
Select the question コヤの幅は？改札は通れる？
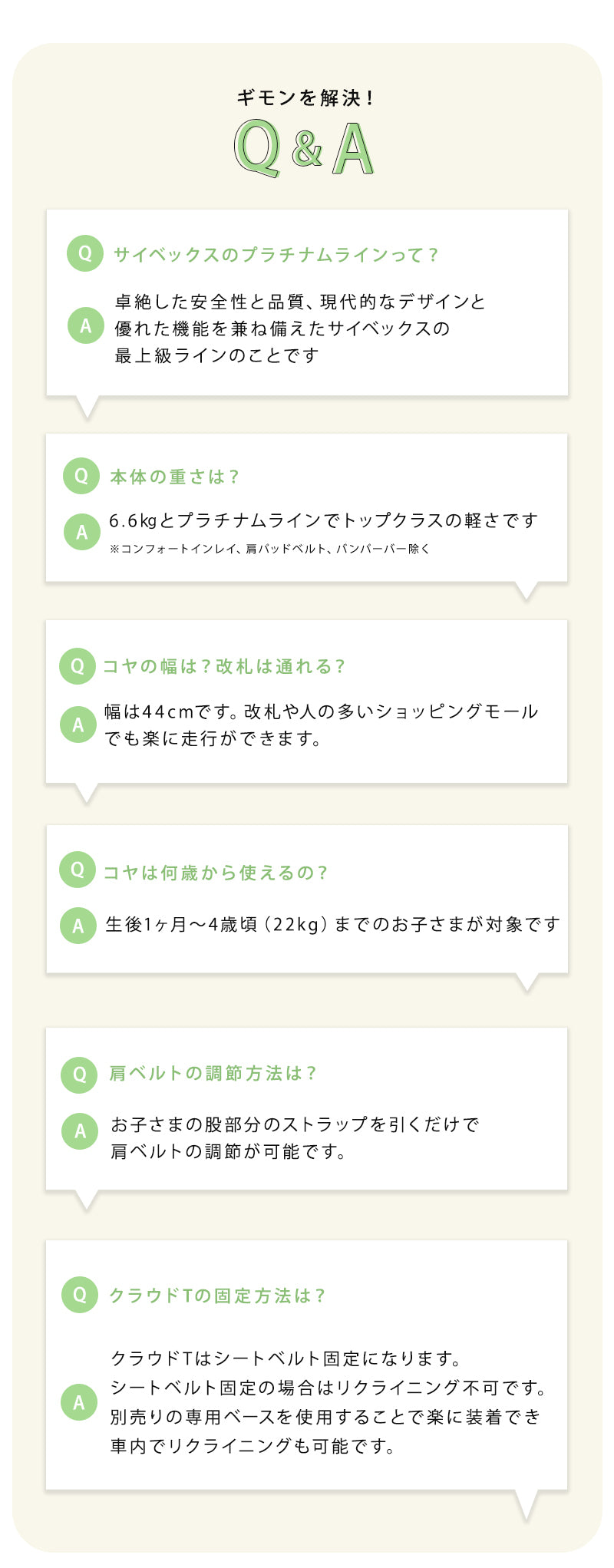pyautogui.click(x=224, y=666)
